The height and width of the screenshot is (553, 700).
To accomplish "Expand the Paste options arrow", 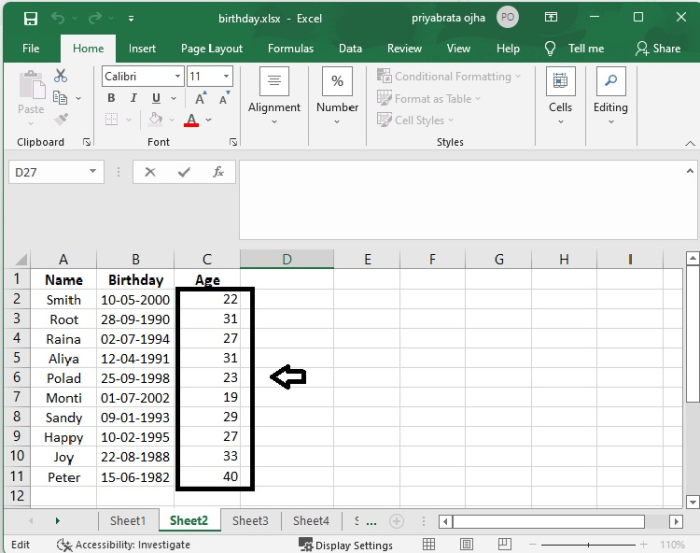I will click(31, 124).
